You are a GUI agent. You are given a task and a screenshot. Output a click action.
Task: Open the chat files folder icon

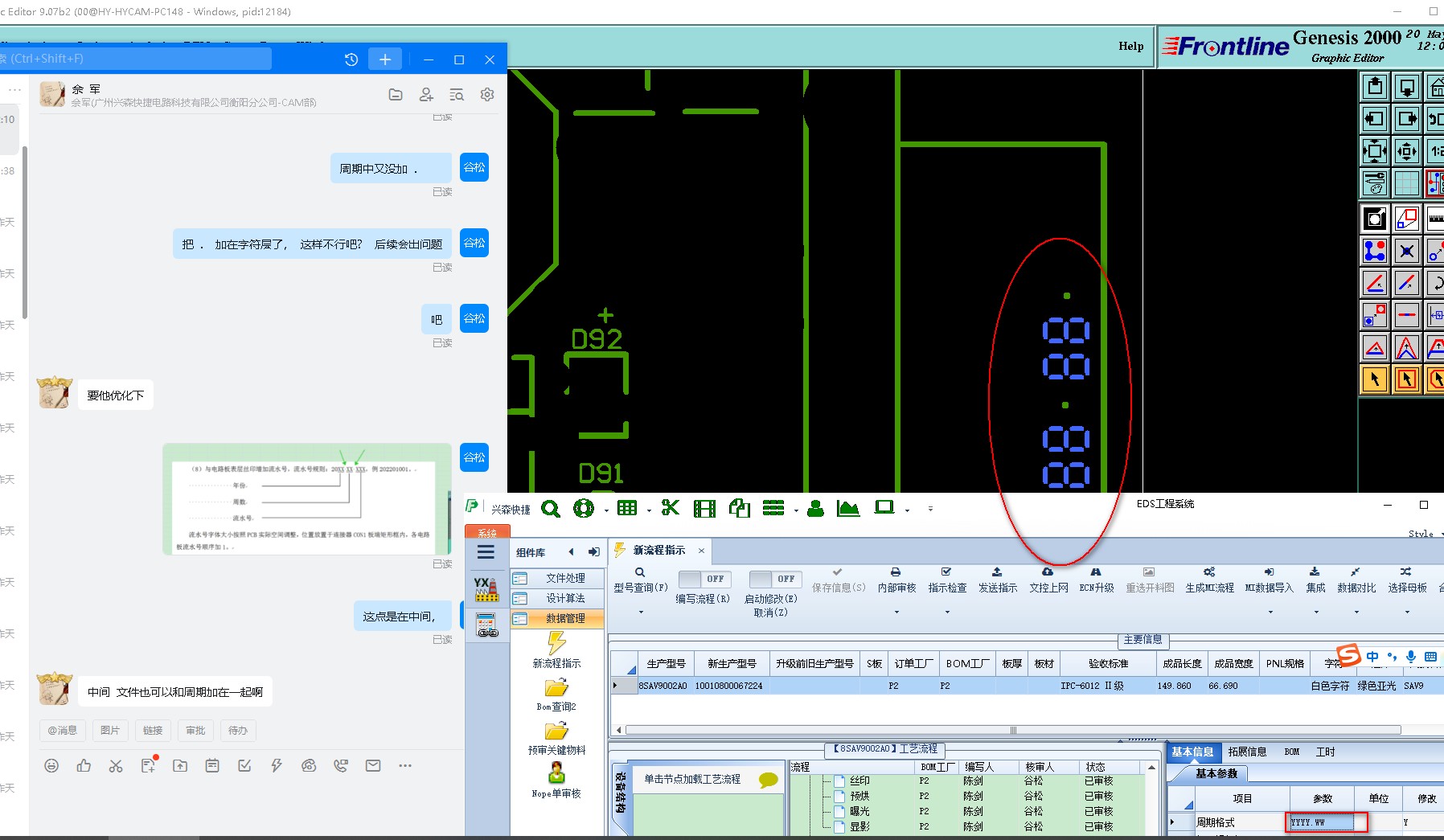[396, 95]
